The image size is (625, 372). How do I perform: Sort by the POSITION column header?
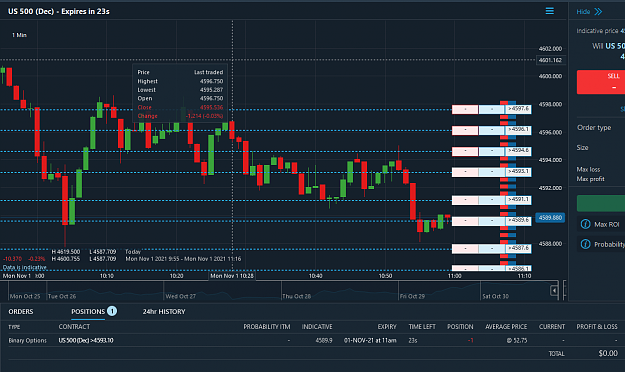(x=460, y=327)
